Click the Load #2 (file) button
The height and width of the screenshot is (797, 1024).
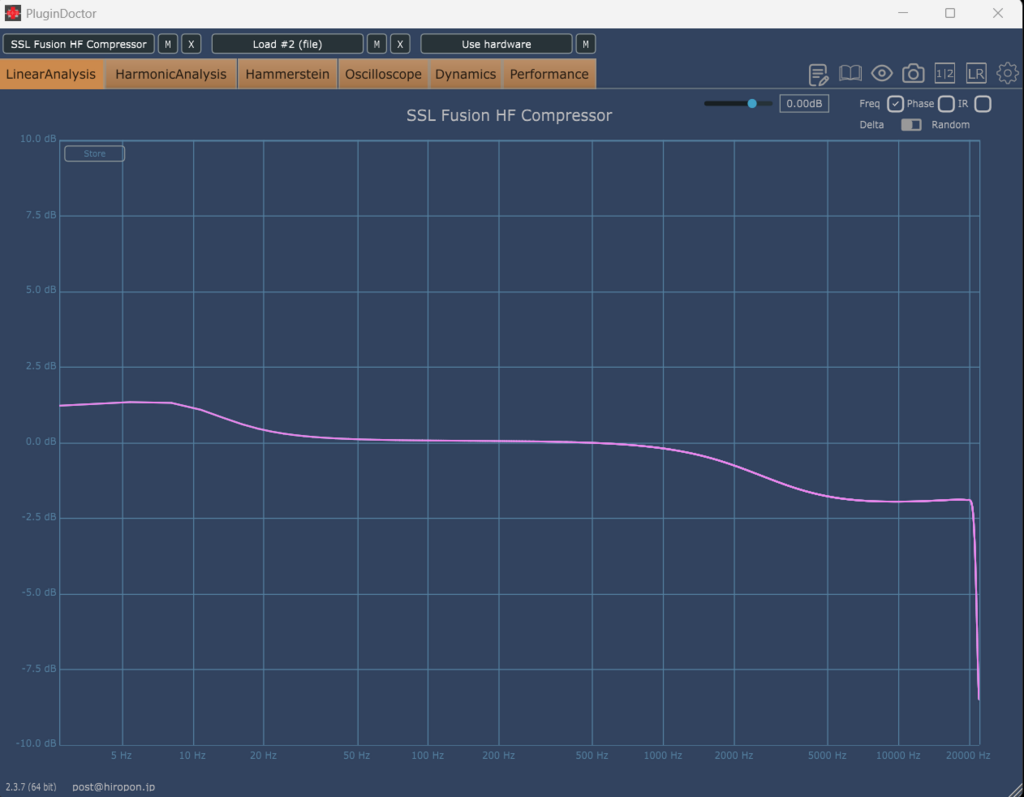(x=287, y=44)
